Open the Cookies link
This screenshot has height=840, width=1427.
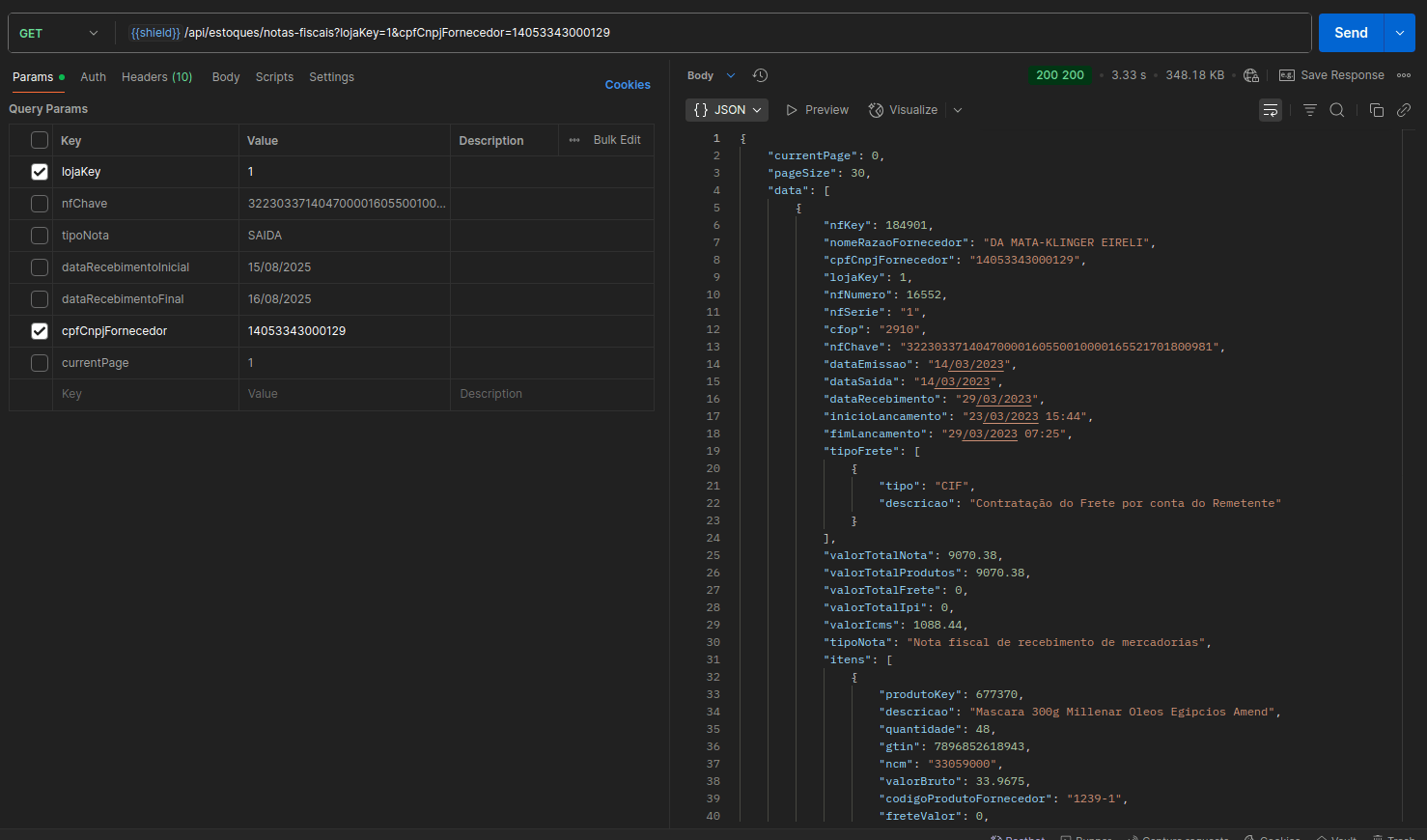[628, 85]
